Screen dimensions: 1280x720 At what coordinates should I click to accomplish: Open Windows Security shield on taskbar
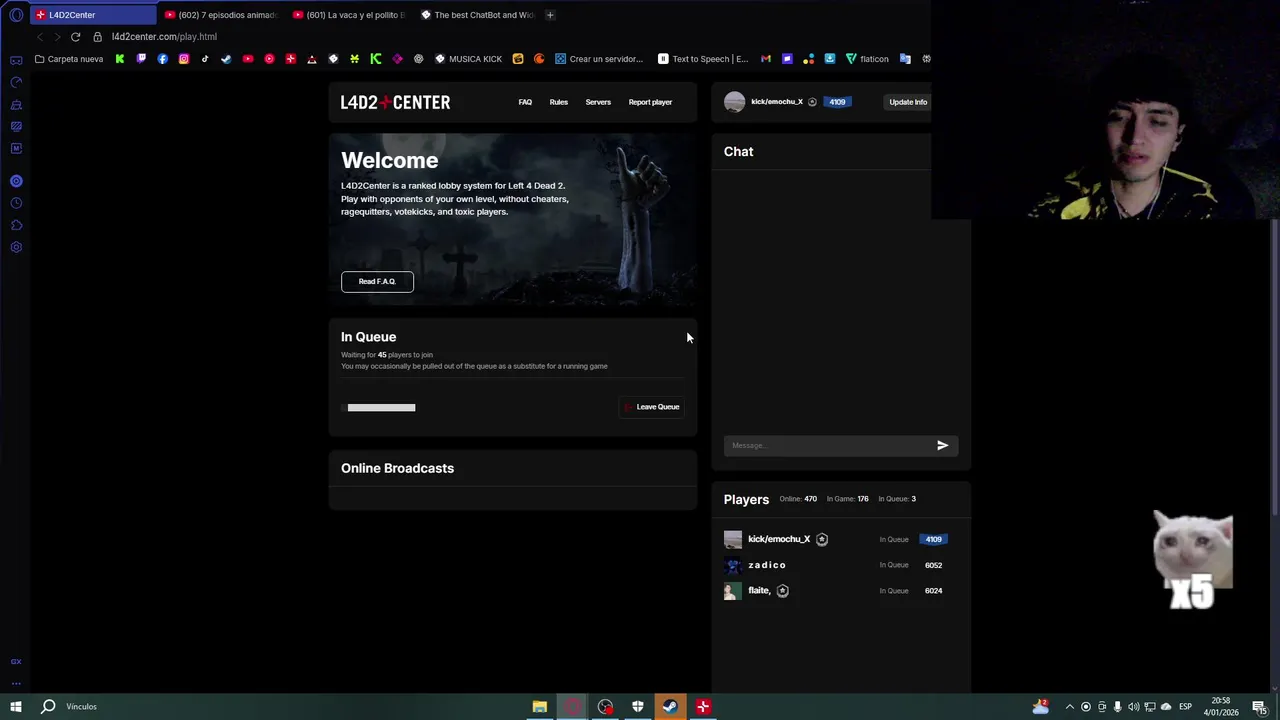637,707
